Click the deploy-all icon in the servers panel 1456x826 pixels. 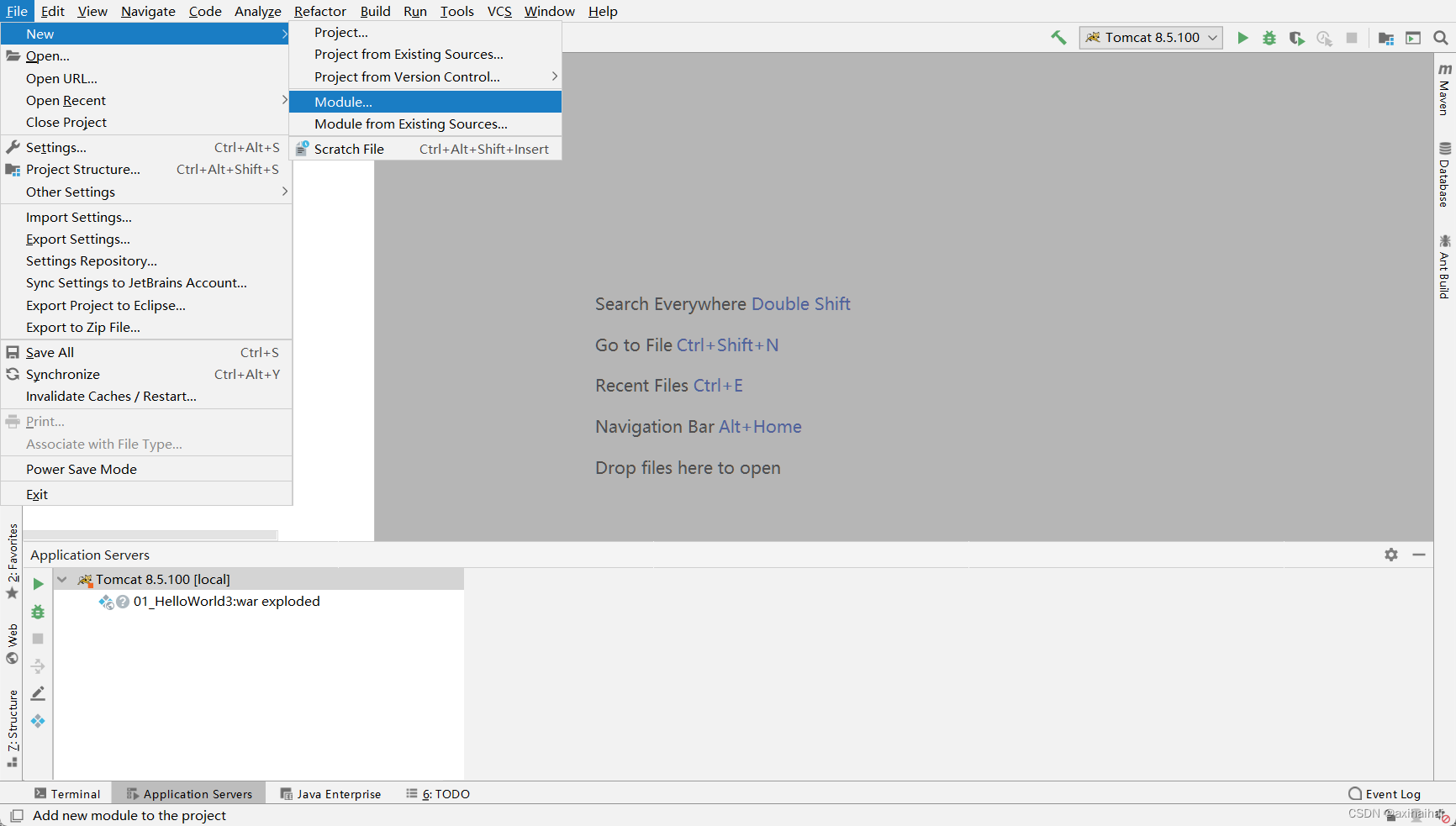tap(38, 666)
